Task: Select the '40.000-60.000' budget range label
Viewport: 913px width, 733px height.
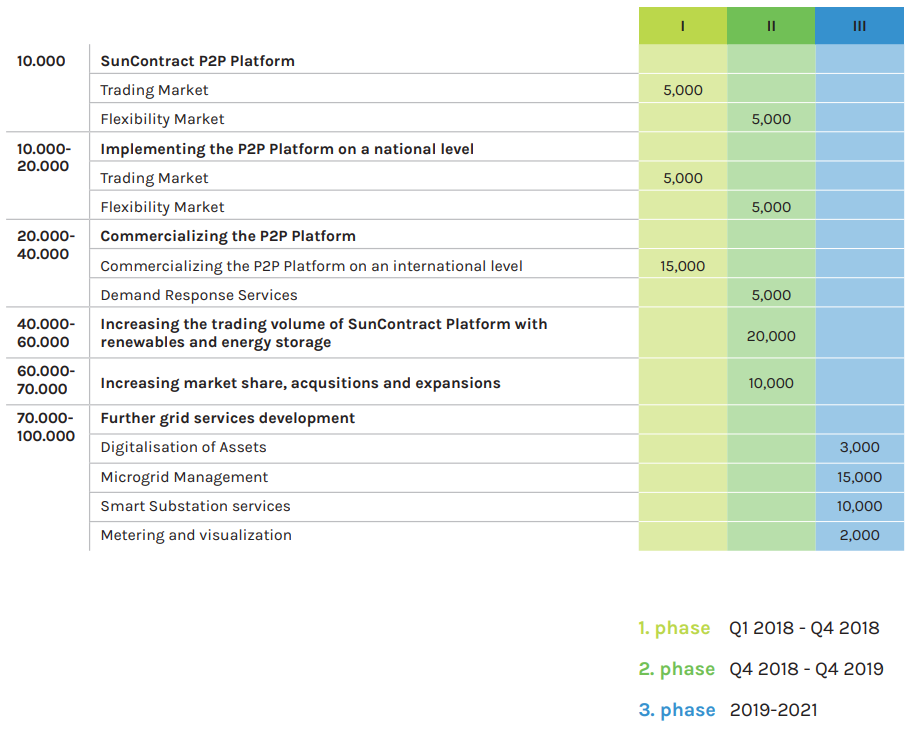Action: [x=46, y=333]
